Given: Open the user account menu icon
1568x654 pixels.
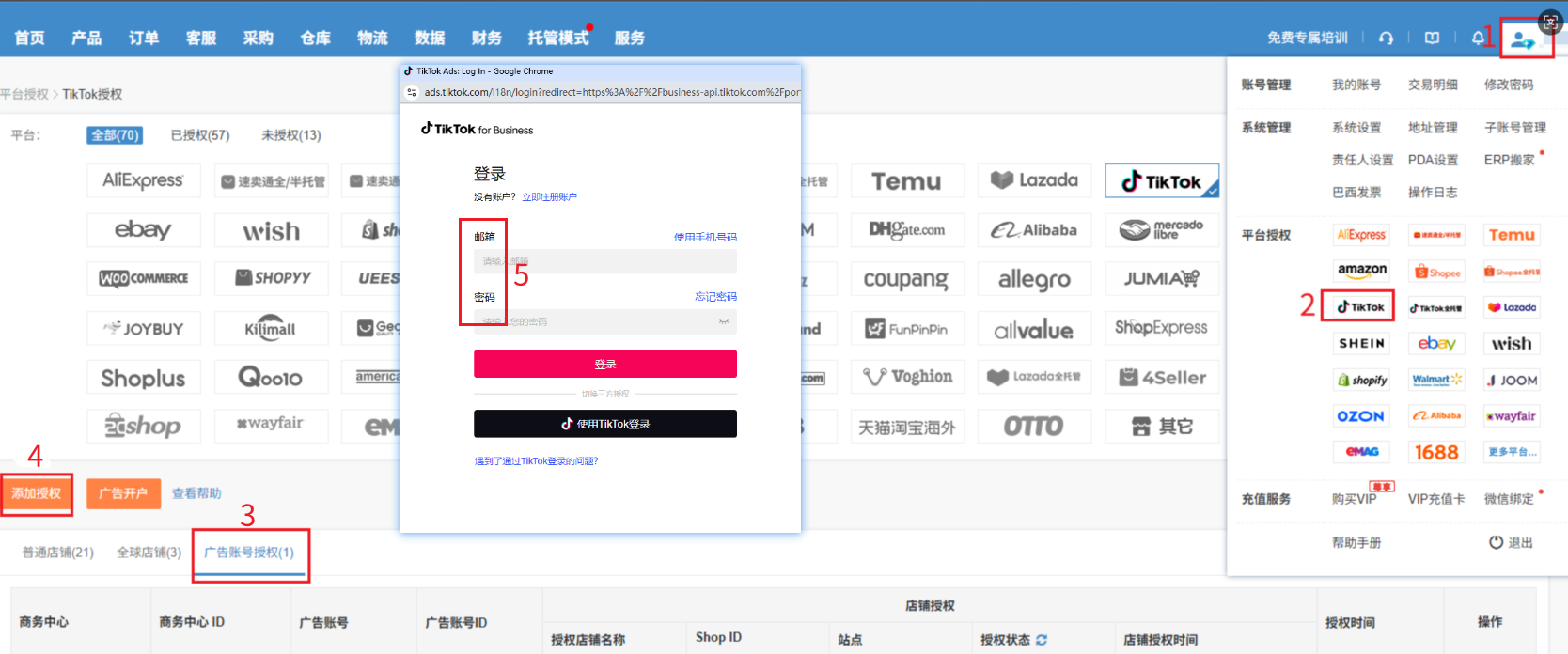Looking at the screenshot, I should pos(1523,39).
